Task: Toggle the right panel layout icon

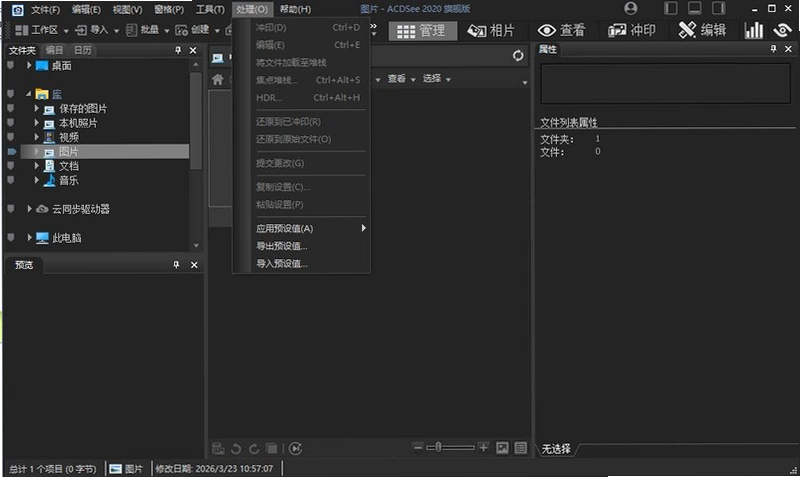Action: pos(718,8)
